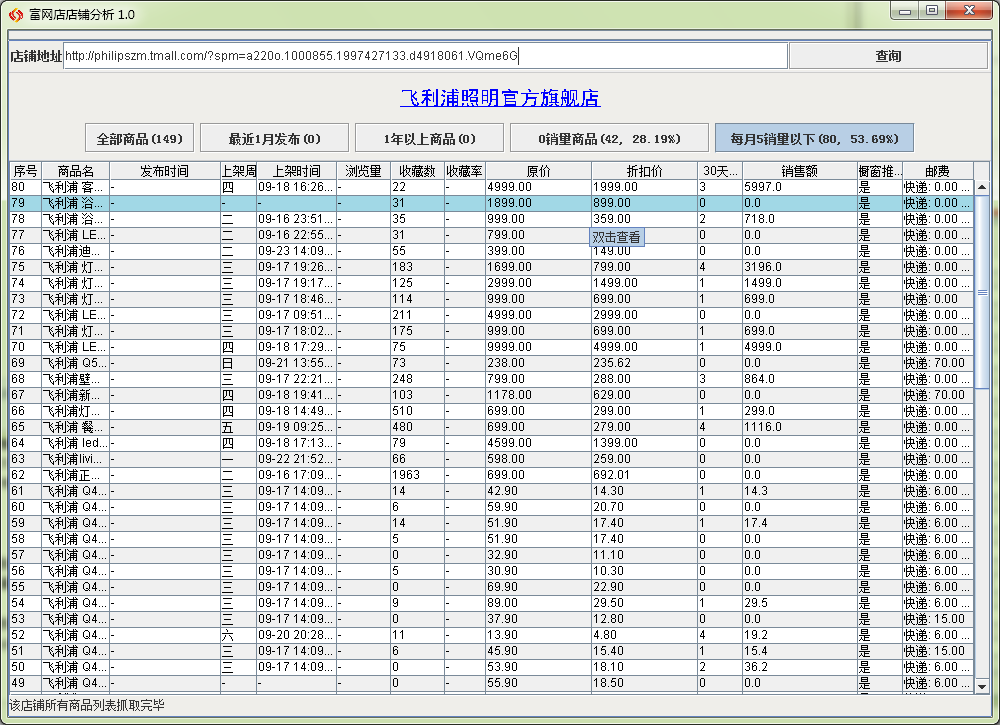The height and width of the screenshot is (725, 1000).
Task: Select the 全部商品 (149) filter tab
Action: coord(140,138)
